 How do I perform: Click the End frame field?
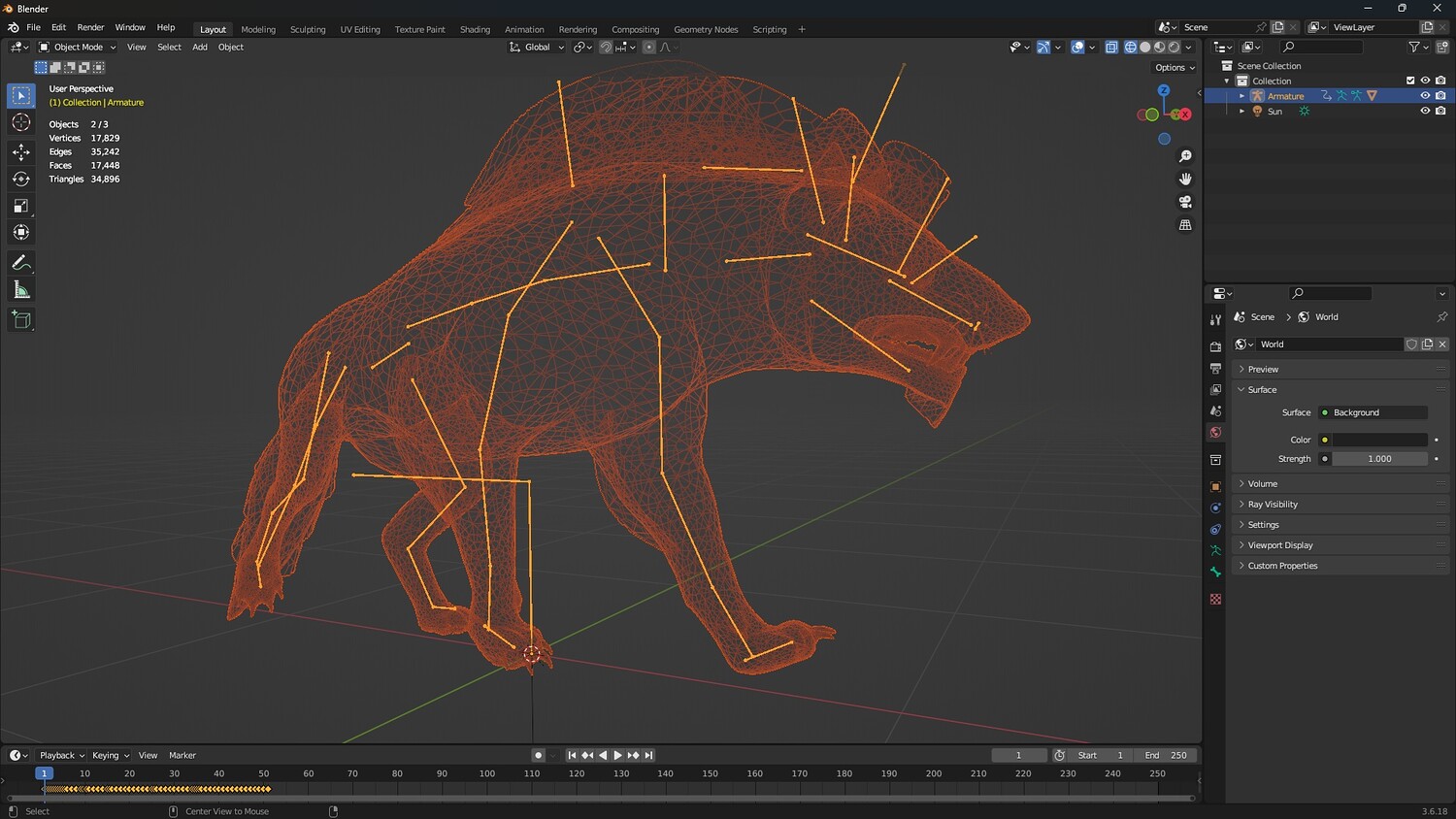pyautogui.click(x=1168, y=755)
